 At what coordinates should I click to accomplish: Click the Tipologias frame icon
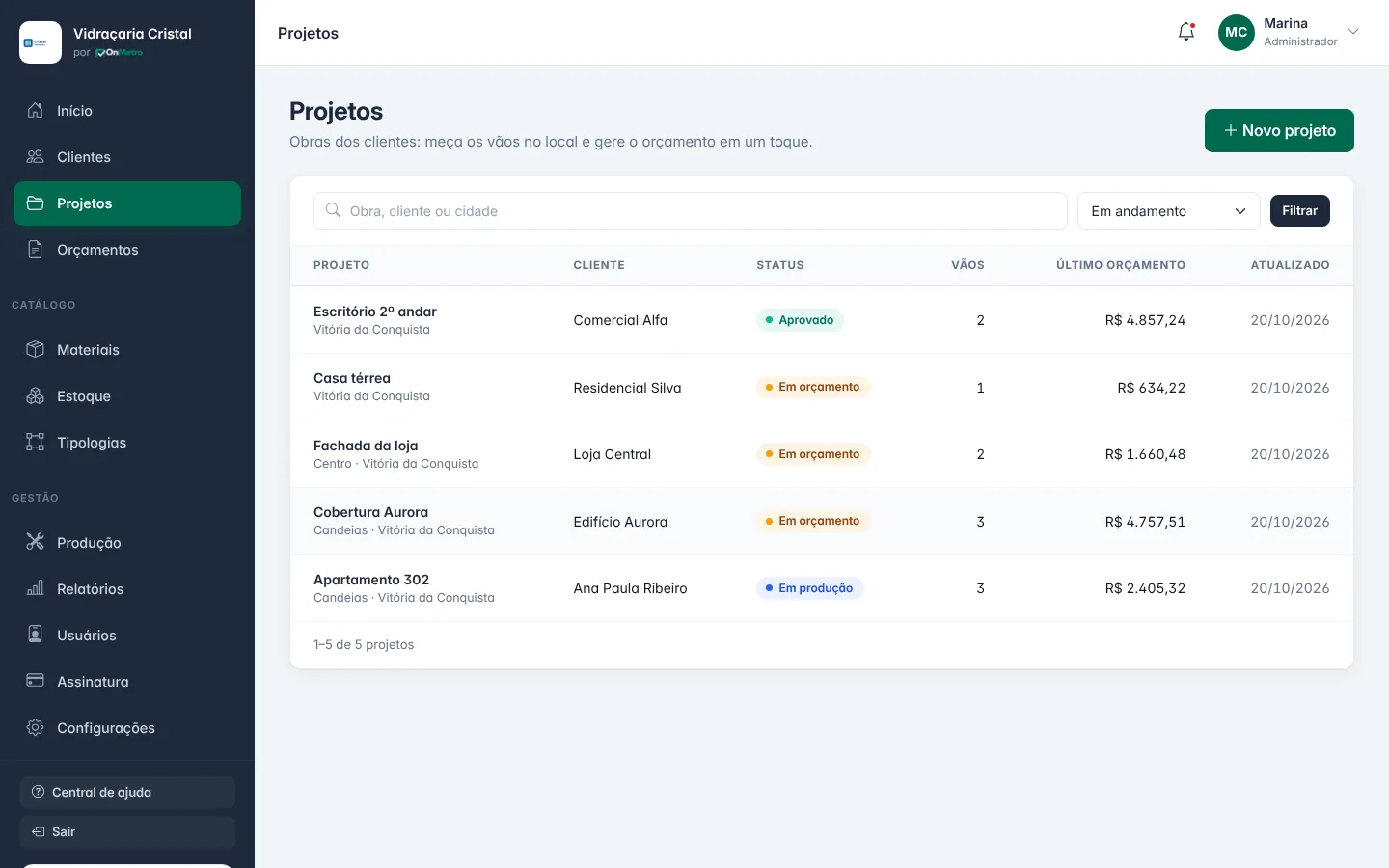[36, 443]
